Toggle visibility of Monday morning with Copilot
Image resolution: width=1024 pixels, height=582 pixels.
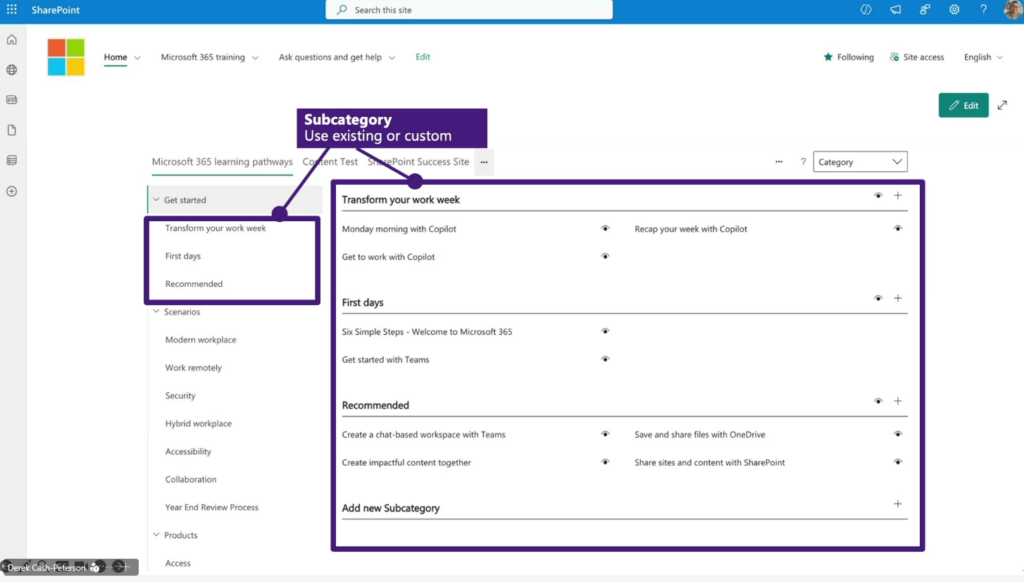coord(605,229)
